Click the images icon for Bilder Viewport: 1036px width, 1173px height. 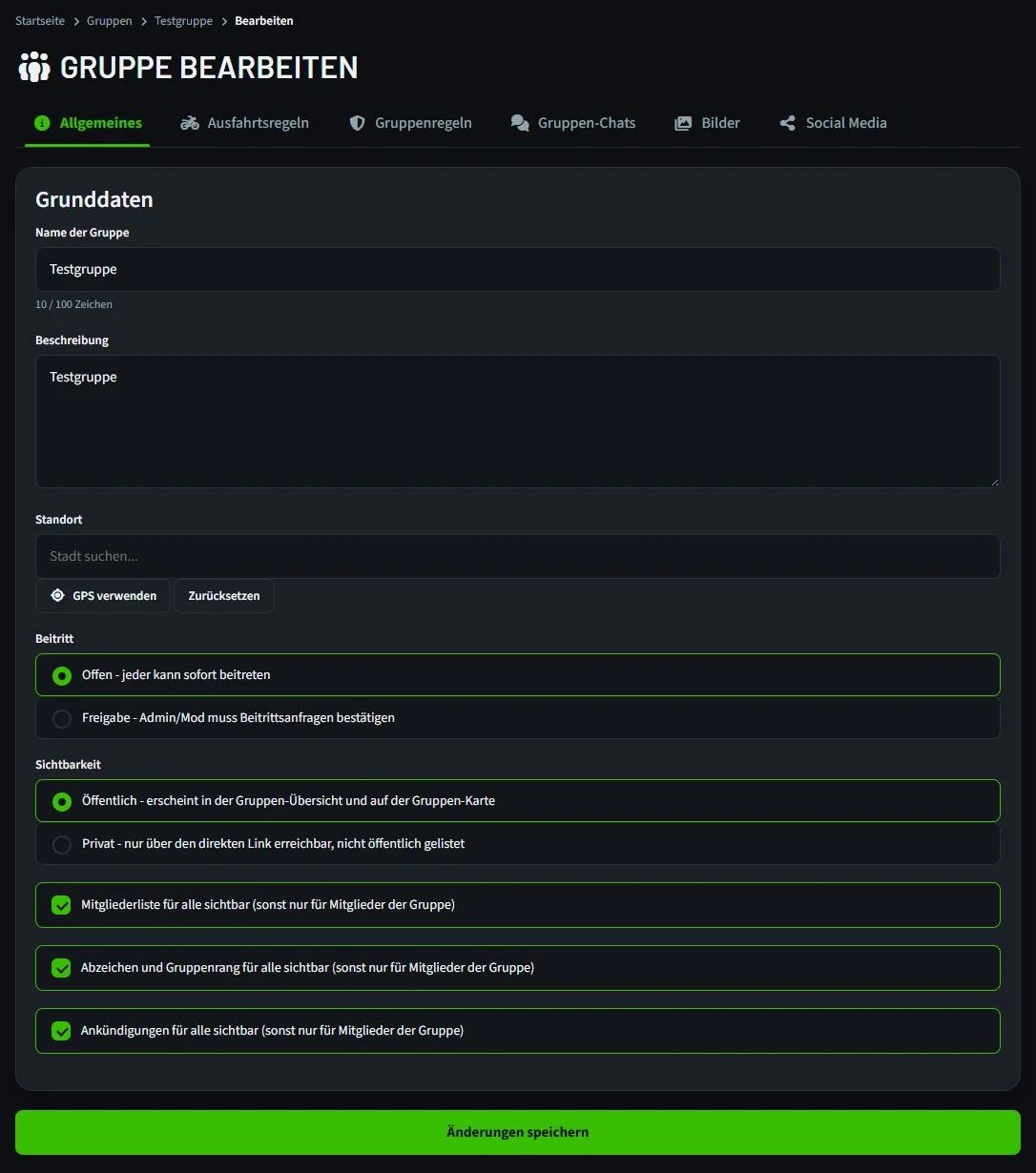click(683, 123)
